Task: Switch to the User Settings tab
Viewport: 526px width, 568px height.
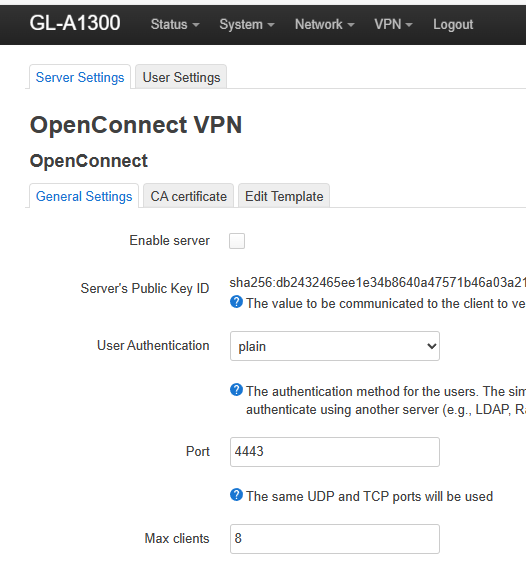Action: [x=181, y=77]
